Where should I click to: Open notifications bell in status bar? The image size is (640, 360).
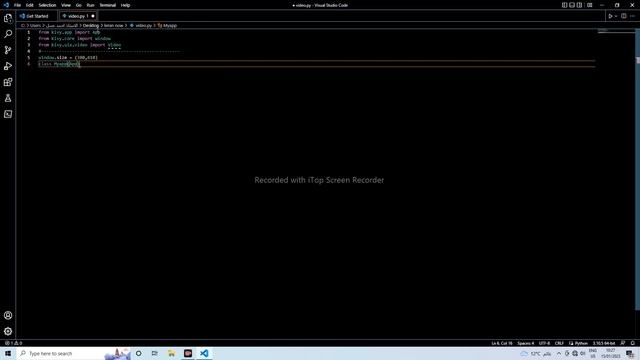[x=633, y=343]
